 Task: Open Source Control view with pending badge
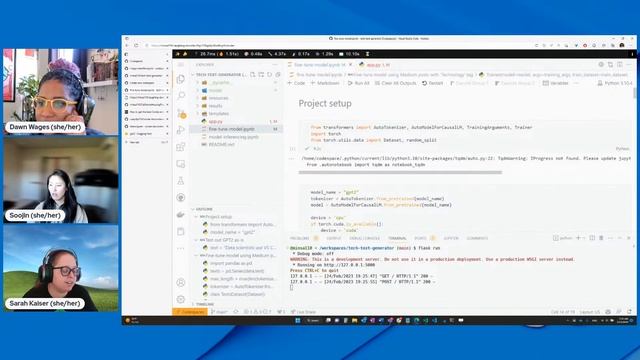181,113
